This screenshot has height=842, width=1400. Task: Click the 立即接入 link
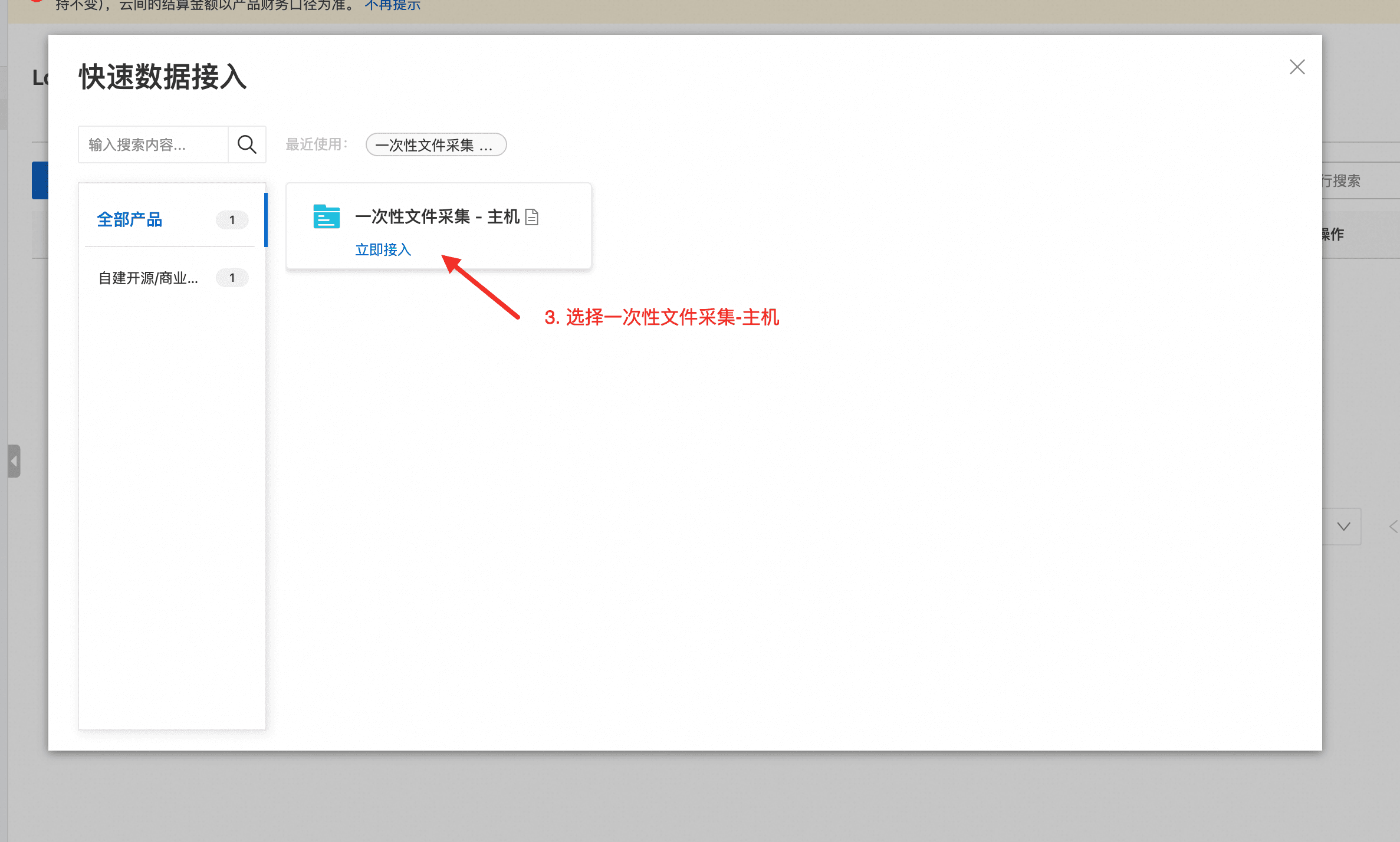[x=383, y=249]
